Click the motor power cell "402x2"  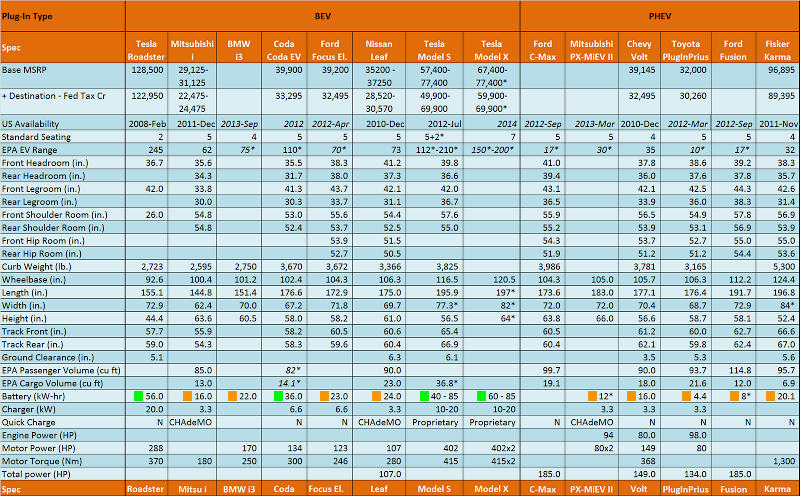coord(502,448)
